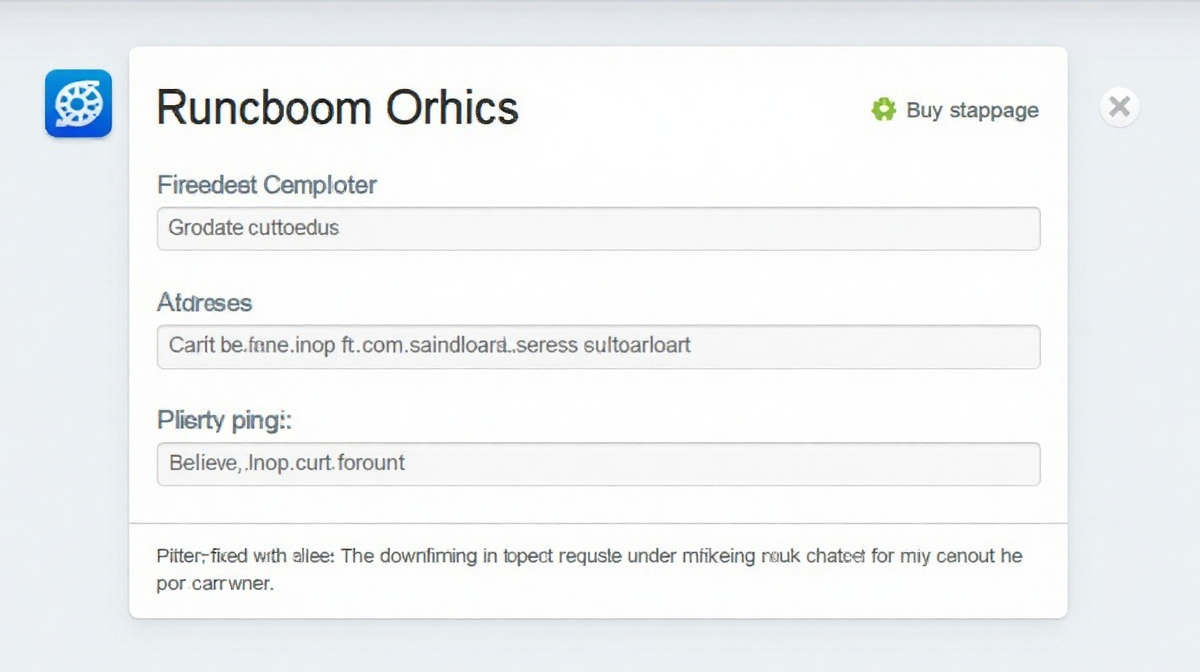The width and height of the screenshot is (1200, 672).
Task: Close the dialog with the X button
Action: point(1120,106)
